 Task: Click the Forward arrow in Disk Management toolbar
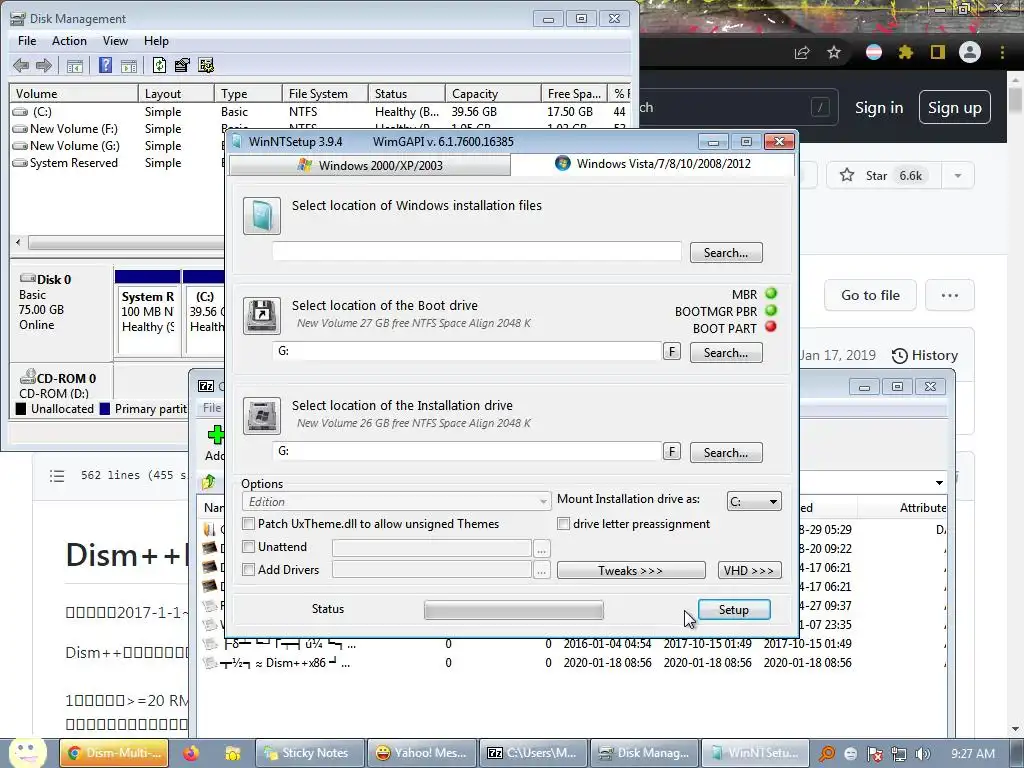point(44,65)
